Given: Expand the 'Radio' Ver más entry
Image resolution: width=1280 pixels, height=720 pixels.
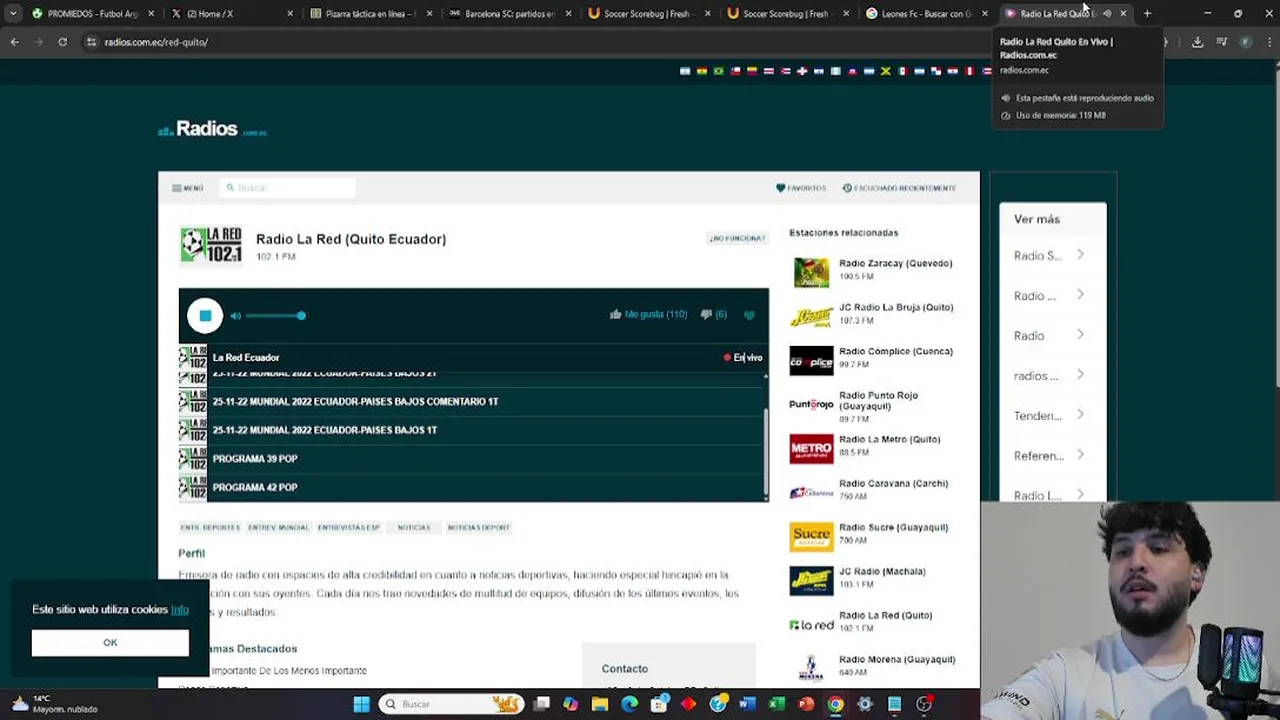Looking at the screenshot, I should (x=1052, y=336).
